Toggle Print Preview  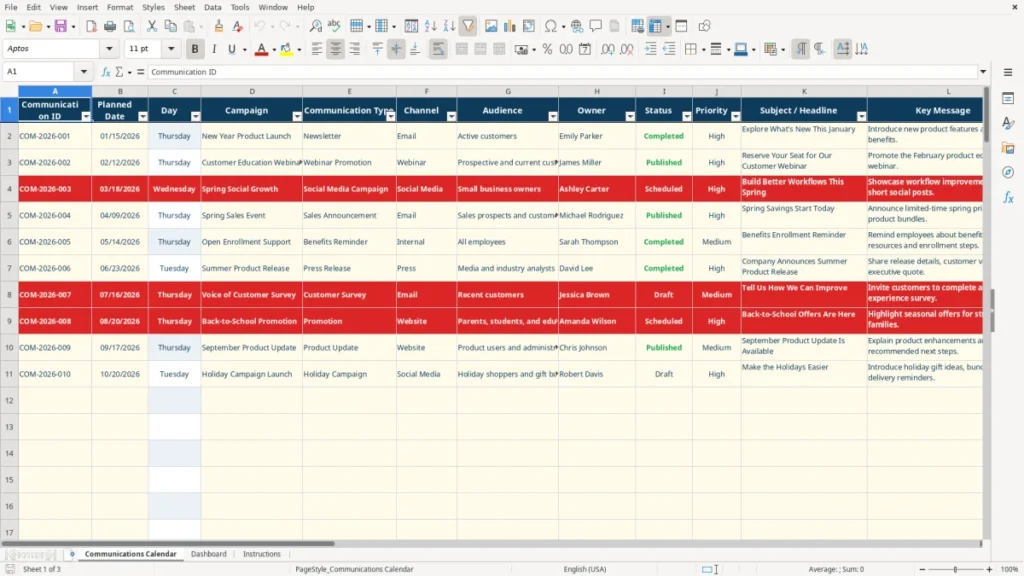coord(129,26)
